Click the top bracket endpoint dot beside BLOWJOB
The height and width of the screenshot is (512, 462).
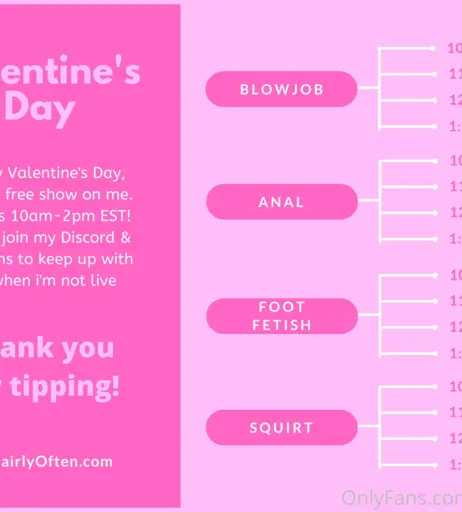433,49
